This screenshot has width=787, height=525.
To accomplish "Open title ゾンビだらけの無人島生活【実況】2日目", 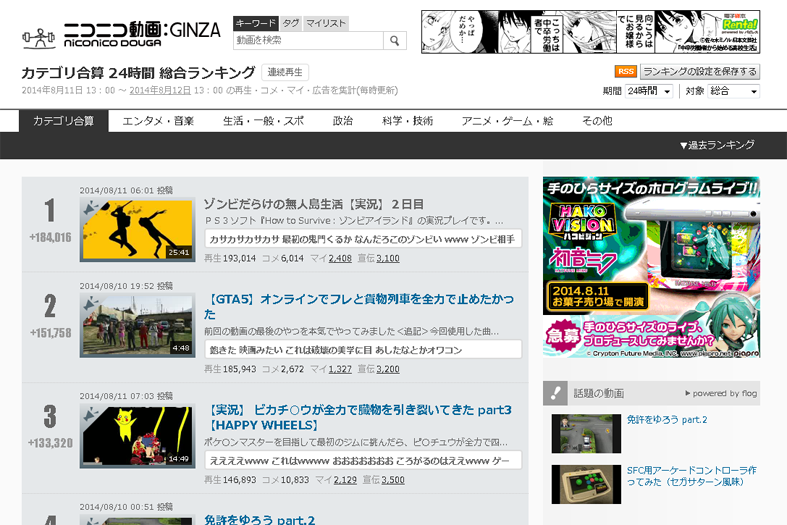I will point(314,204).
